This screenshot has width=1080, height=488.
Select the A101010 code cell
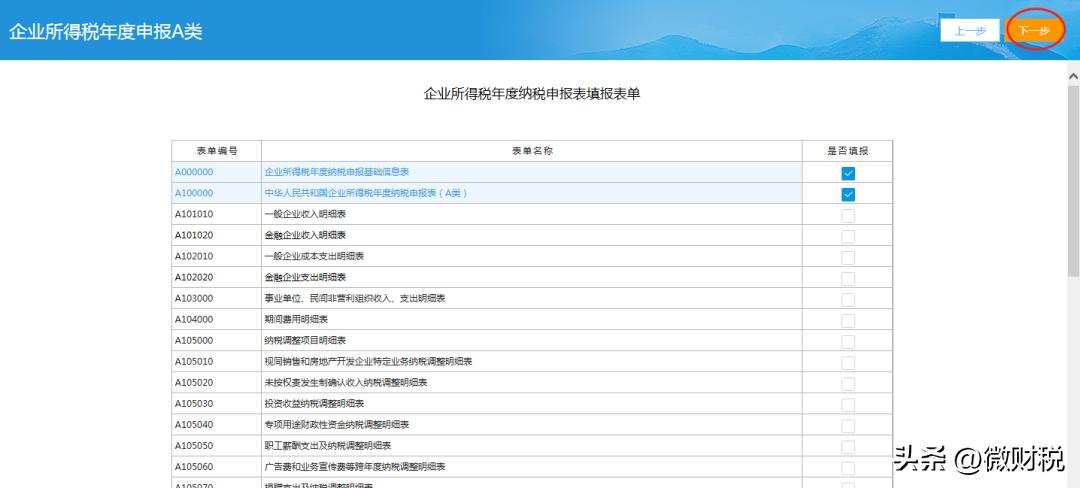point(216,214)
